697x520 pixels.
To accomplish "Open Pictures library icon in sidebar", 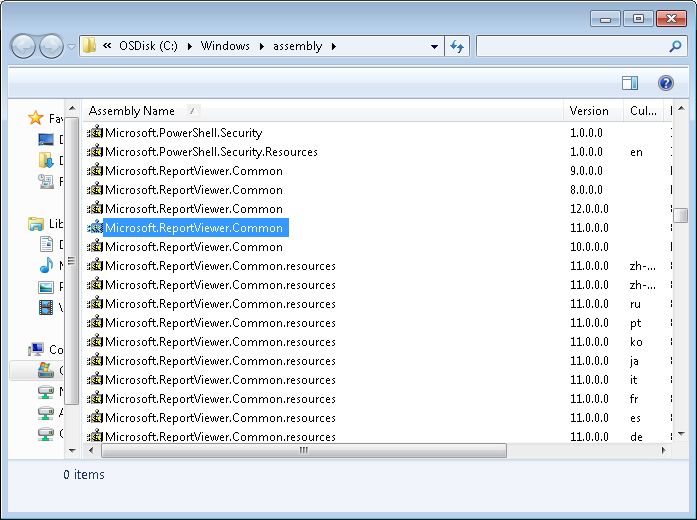I will [x=46, y=287].
